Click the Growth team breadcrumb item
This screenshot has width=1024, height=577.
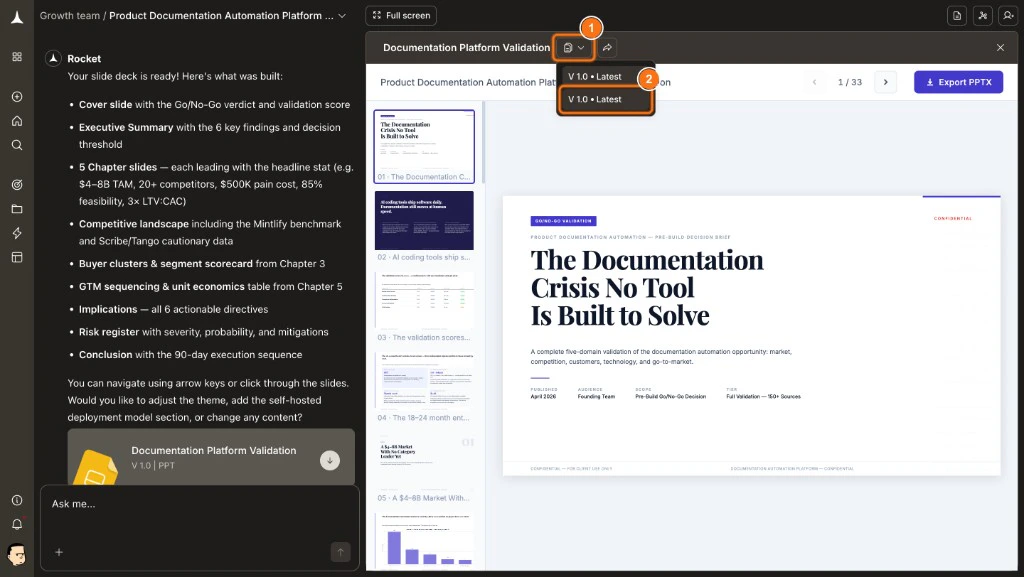tap(69, 15)
